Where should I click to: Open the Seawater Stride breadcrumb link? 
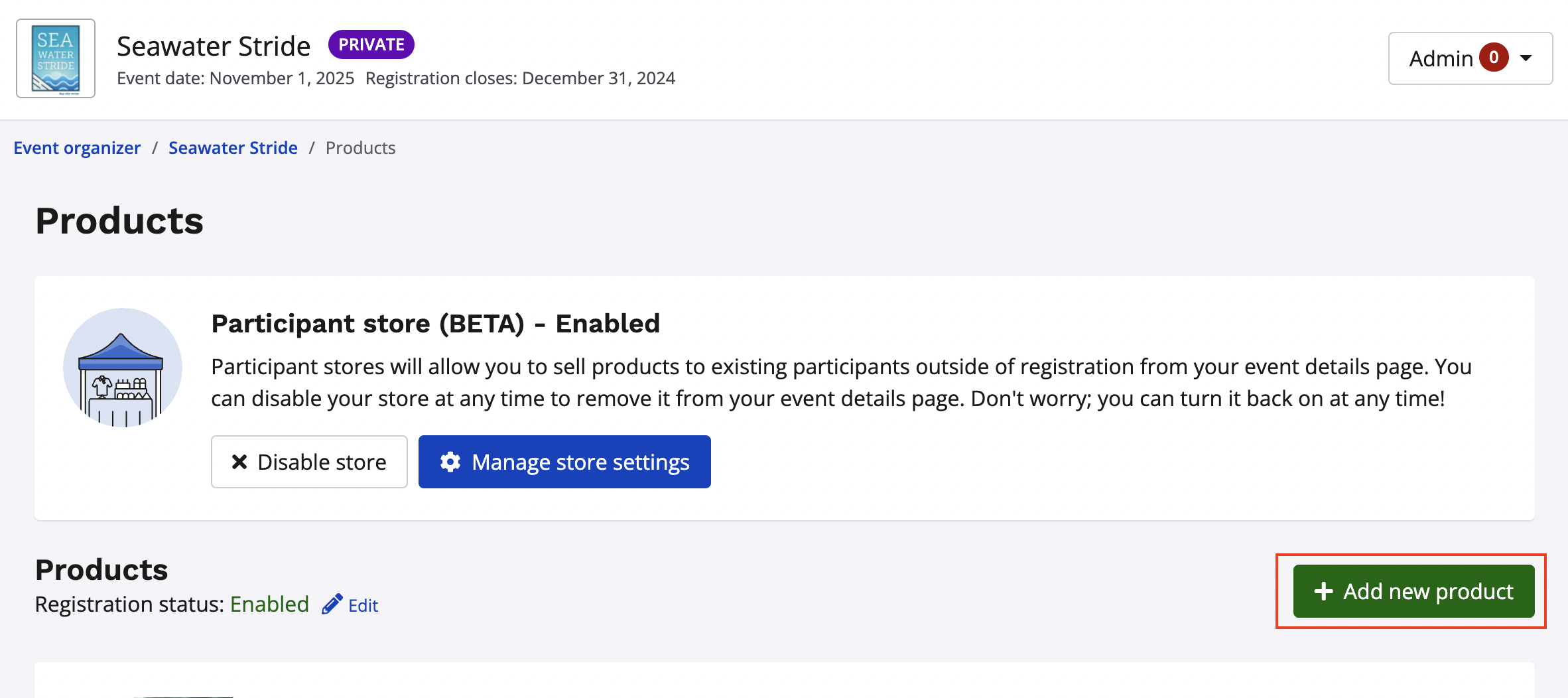click(233, 148)
